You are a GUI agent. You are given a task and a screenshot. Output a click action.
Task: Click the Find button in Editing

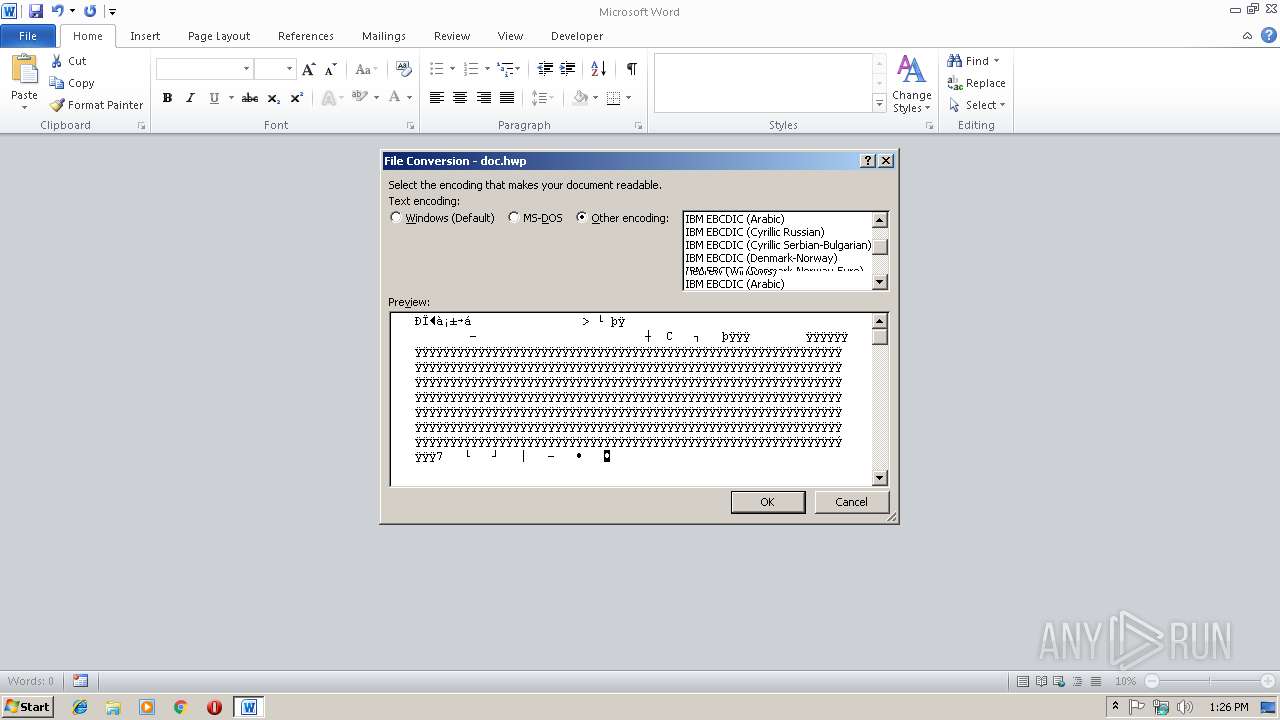coord(974,61)
